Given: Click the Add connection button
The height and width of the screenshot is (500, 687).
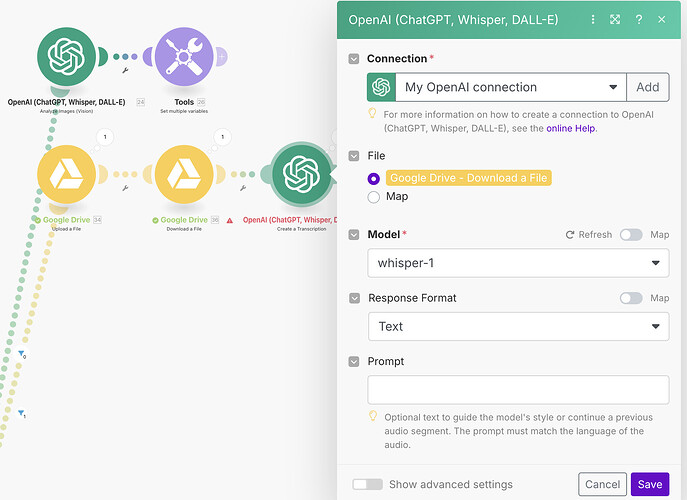Looking at the screenshot, I should 647,87.
